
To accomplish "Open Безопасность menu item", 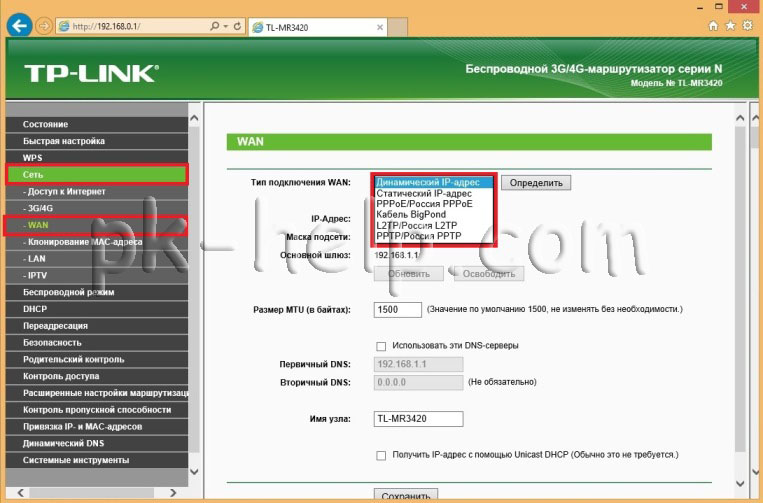I will coord(97,342).
